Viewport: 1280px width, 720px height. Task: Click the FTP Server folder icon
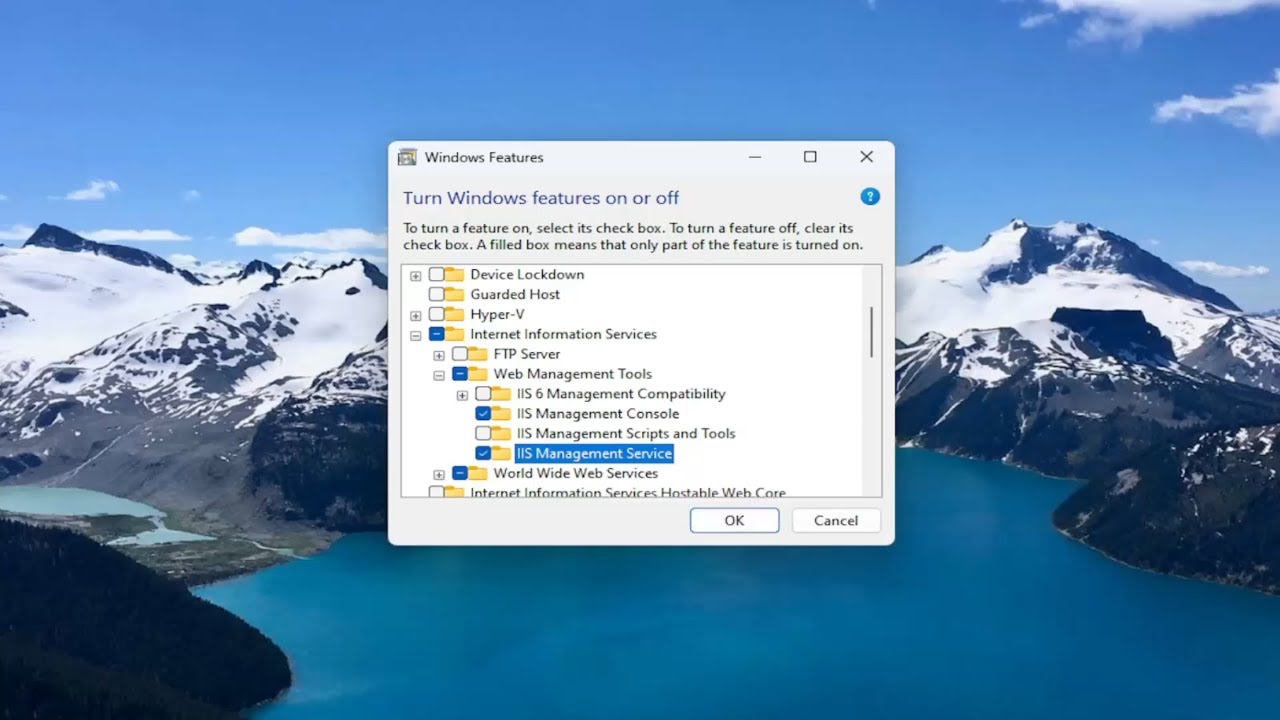coord(478,354)
